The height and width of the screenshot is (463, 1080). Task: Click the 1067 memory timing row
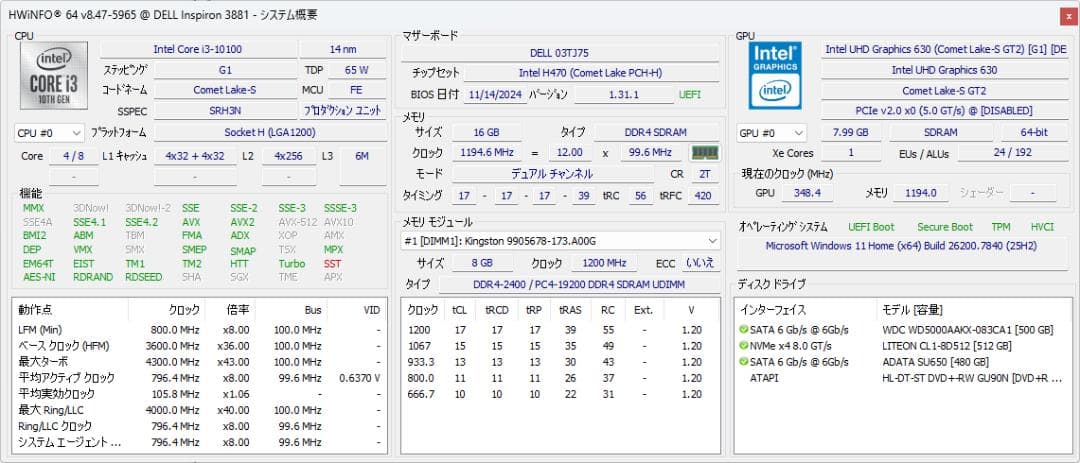560,346
